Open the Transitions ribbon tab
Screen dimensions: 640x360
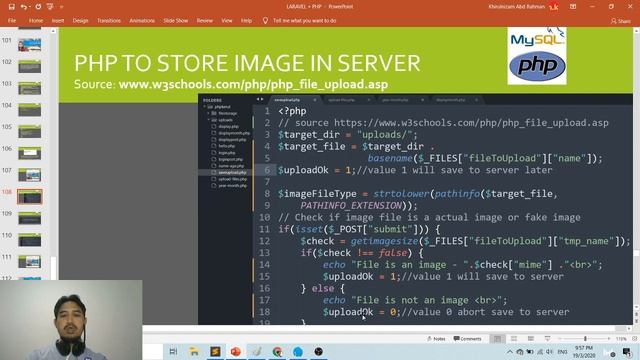(x=109, y=20)
